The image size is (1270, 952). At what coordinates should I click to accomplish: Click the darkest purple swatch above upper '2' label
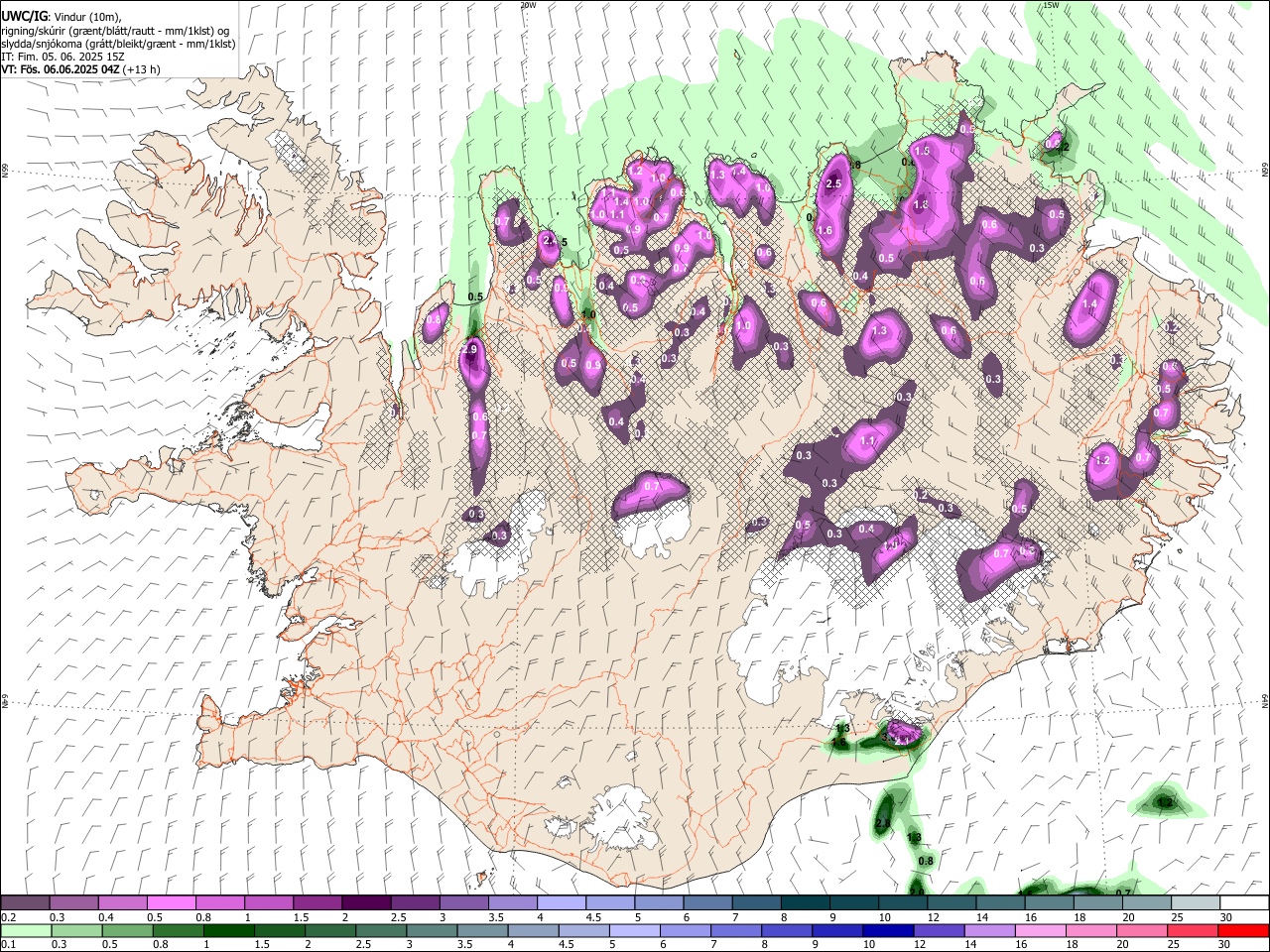click(365, 903)
